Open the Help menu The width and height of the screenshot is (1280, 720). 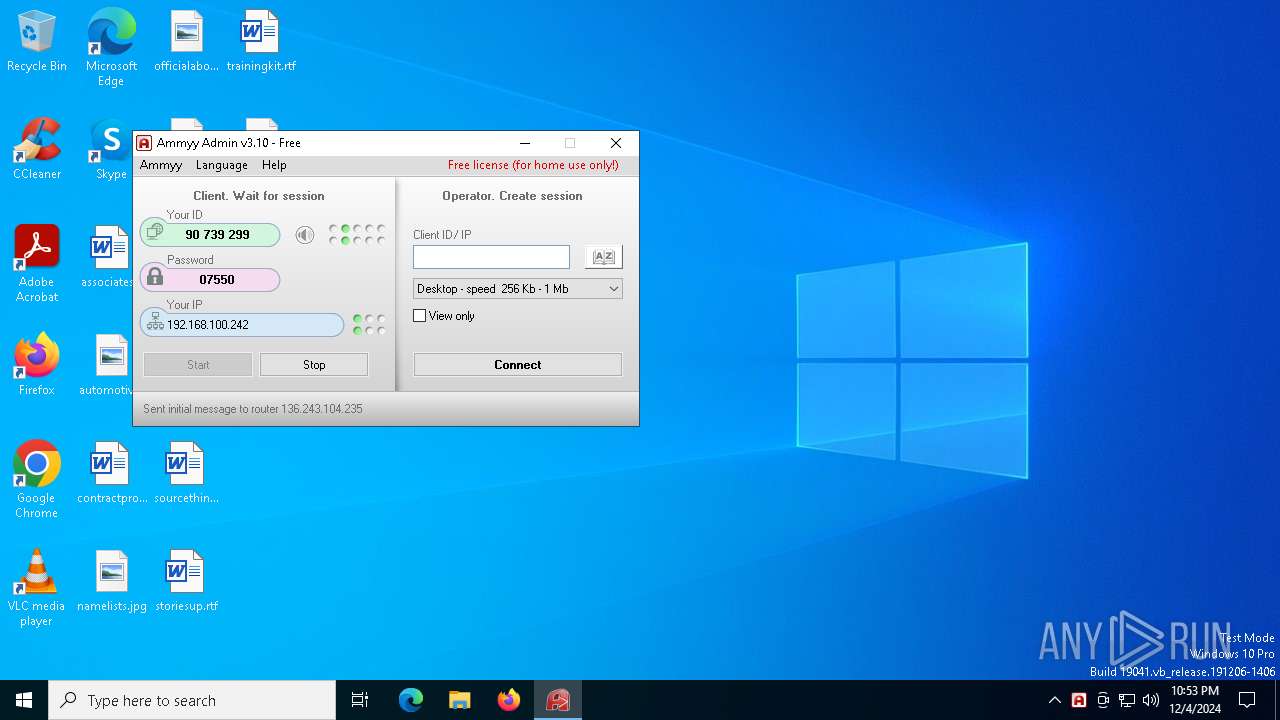pyautogui.click(x=274, y=165)
